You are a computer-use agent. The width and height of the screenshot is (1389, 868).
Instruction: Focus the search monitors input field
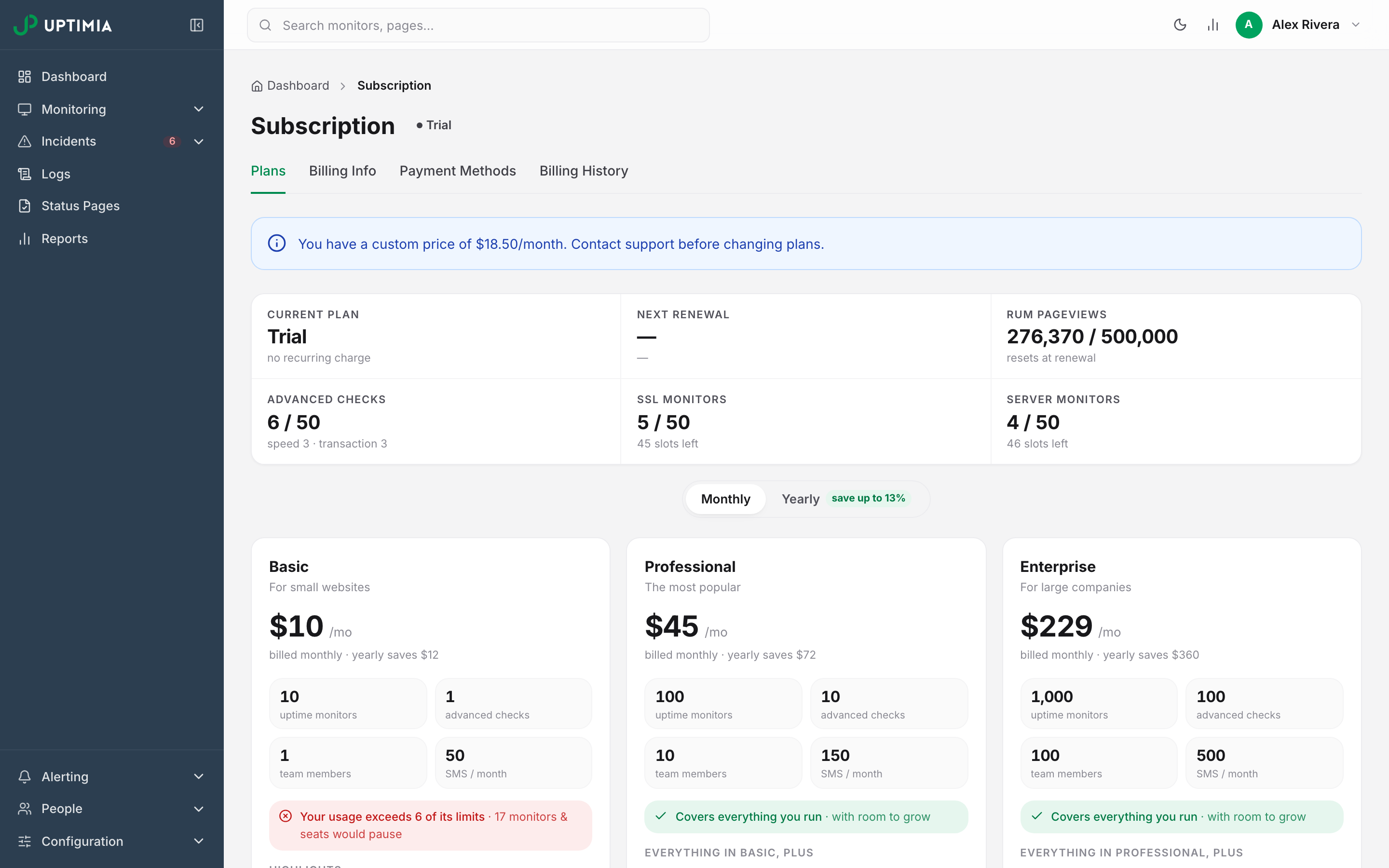(x=478, y=25)
